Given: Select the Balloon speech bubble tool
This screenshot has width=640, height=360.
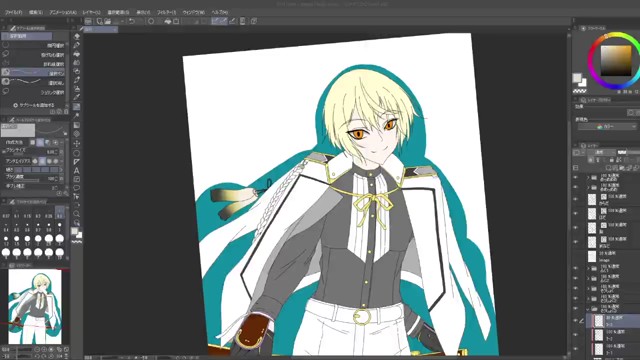Looking at the screenshot, I should (76, 188).
